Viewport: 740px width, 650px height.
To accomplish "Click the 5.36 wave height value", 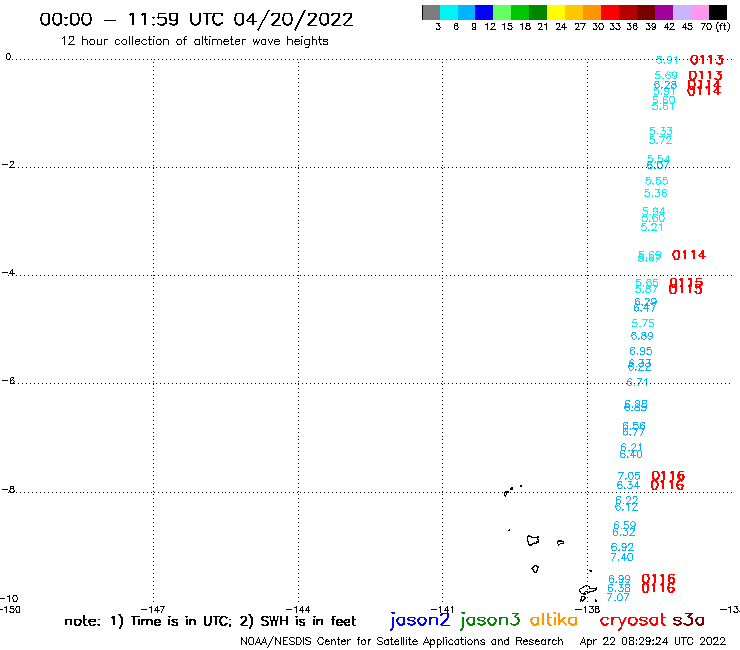I will [656, 193].
